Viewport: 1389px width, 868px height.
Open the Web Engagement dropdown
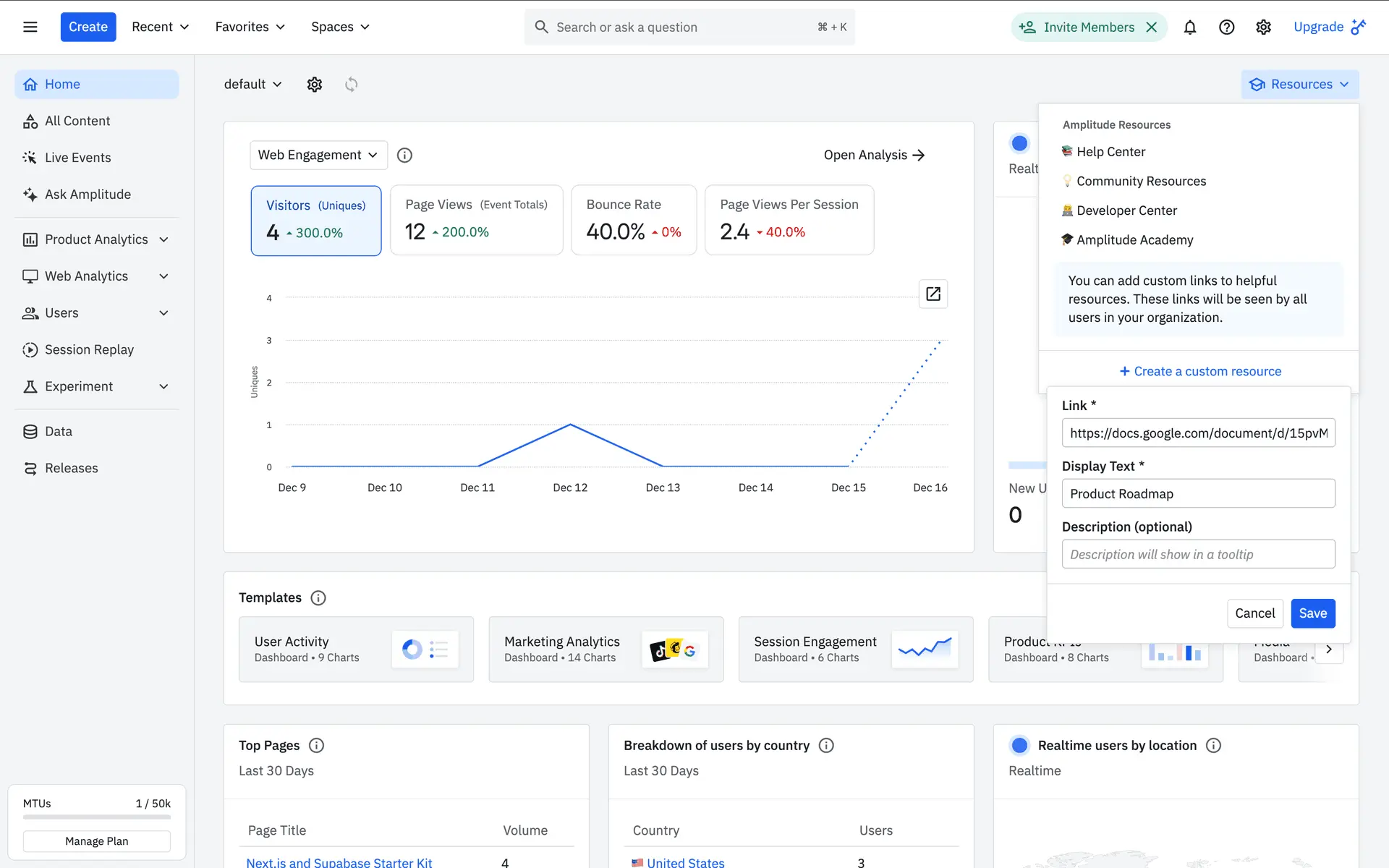[x=318, y=155]
